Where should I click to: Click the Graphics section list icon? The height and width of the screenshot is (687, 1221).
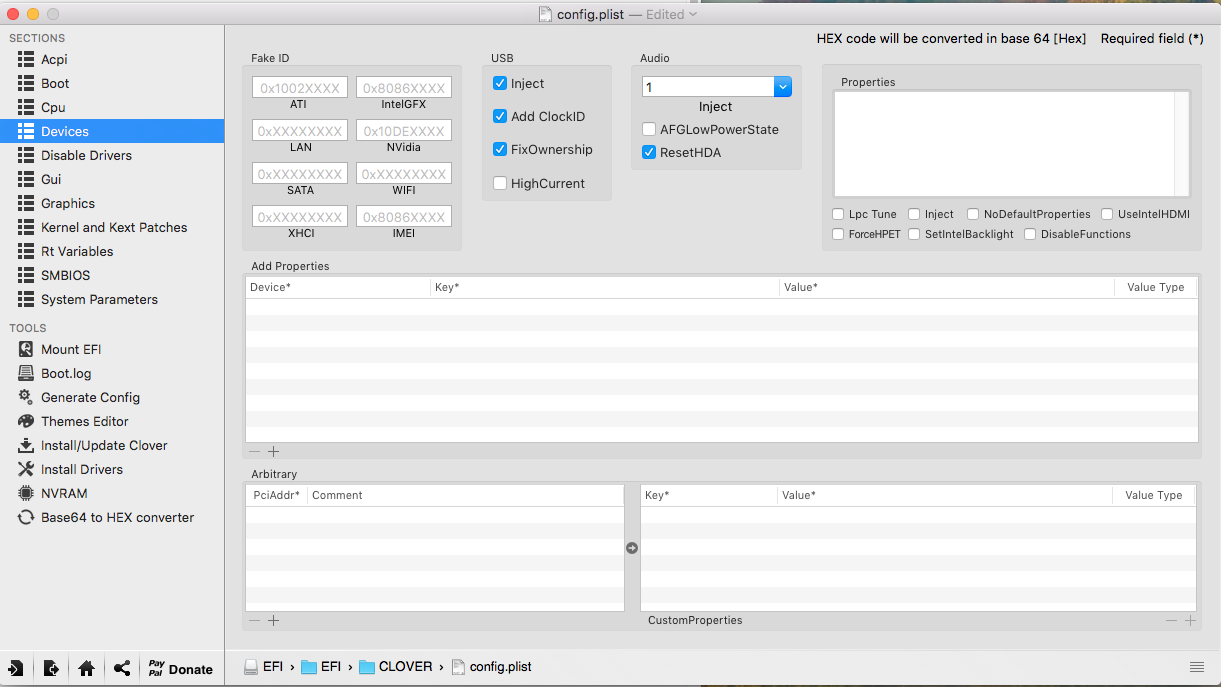[x=26, y=203]
